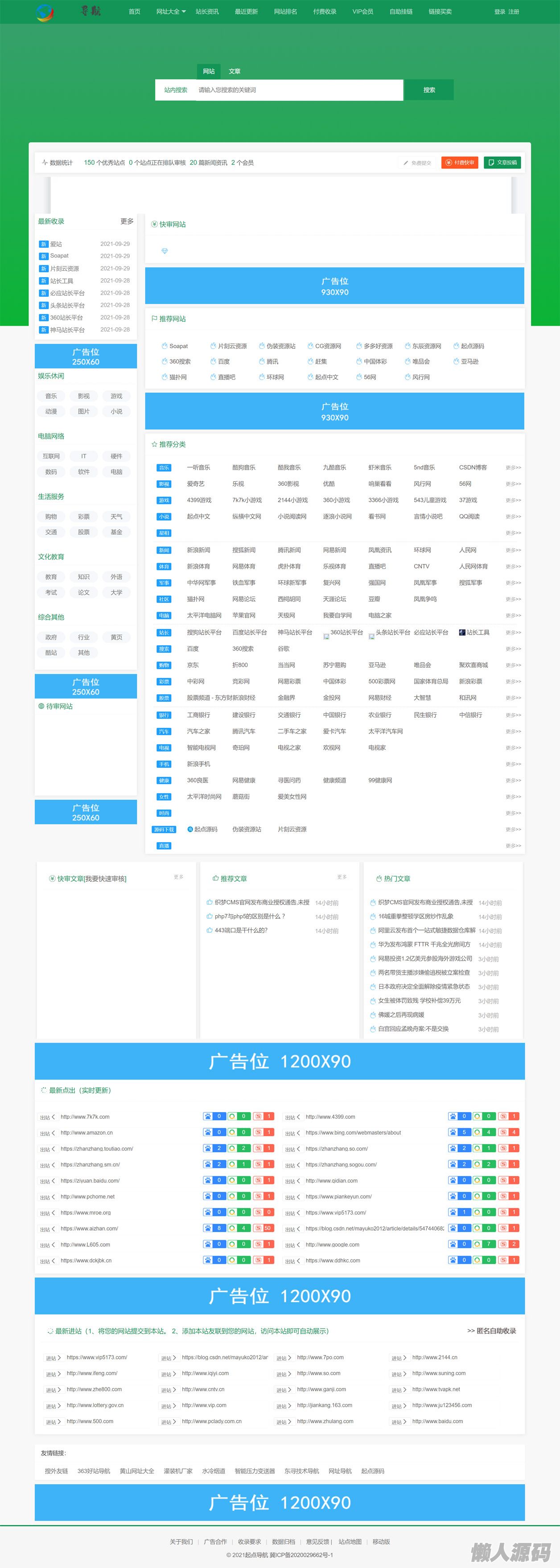Click the >> 匿名自助收录 link
The height and width of the screenshot is (1568, 560).
click(491, 1331)
